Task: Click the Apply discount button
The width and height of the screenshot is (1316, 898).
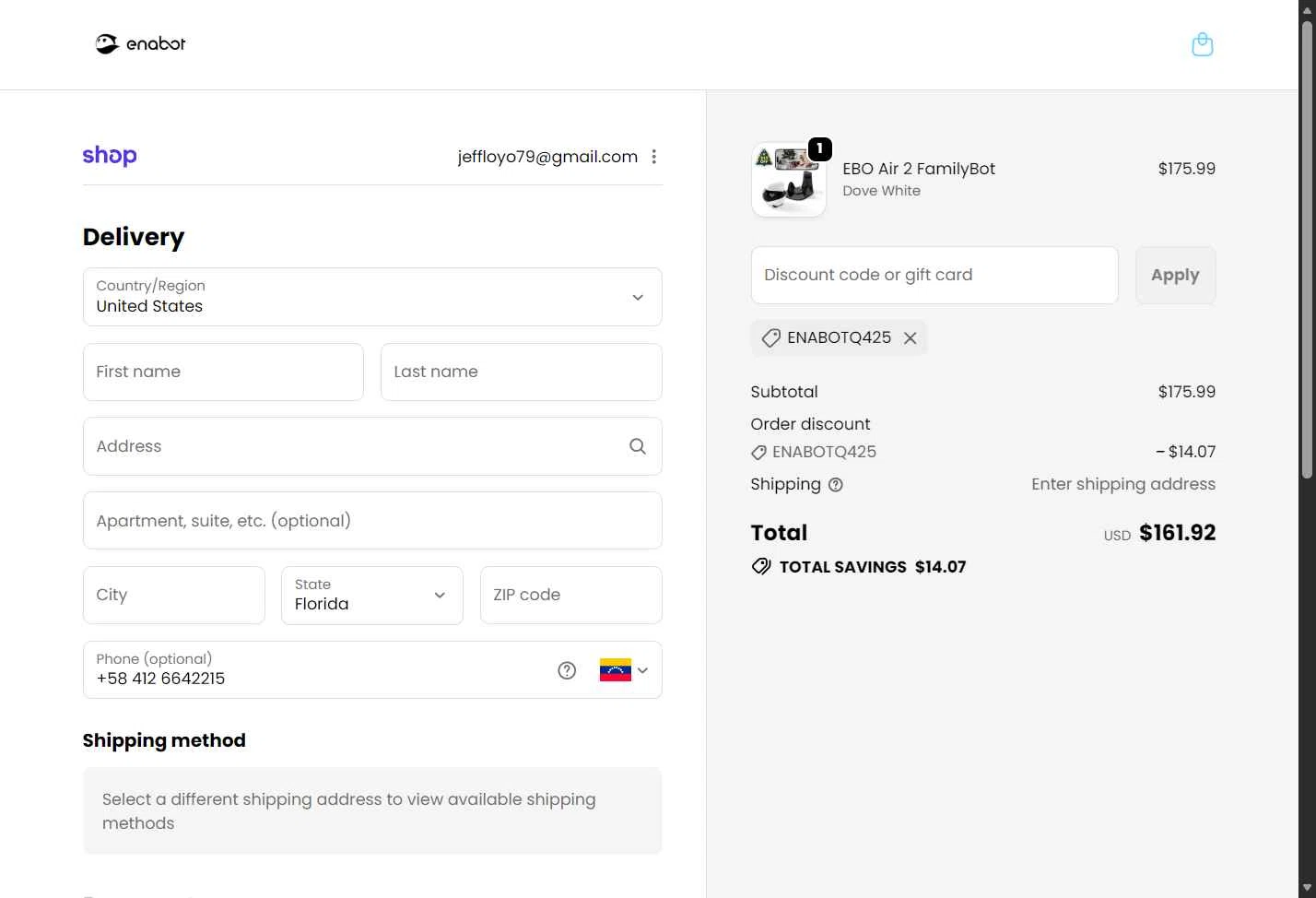Action: (1175, 275)
